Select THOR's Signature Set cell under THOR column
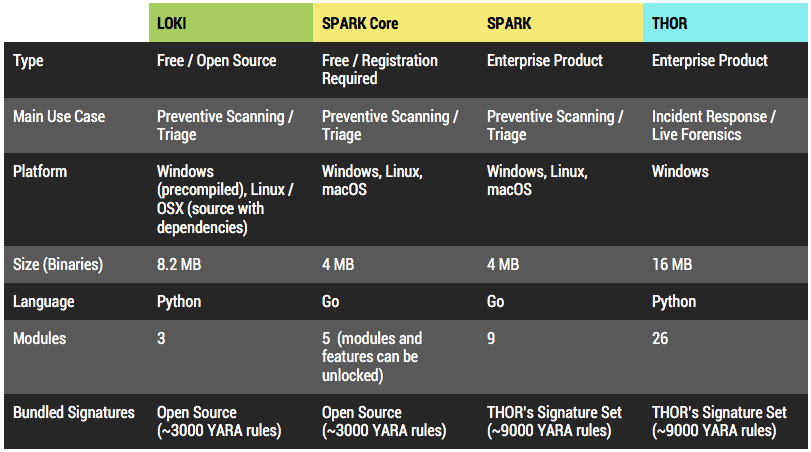Screen dimensions: 811x452 719,421
